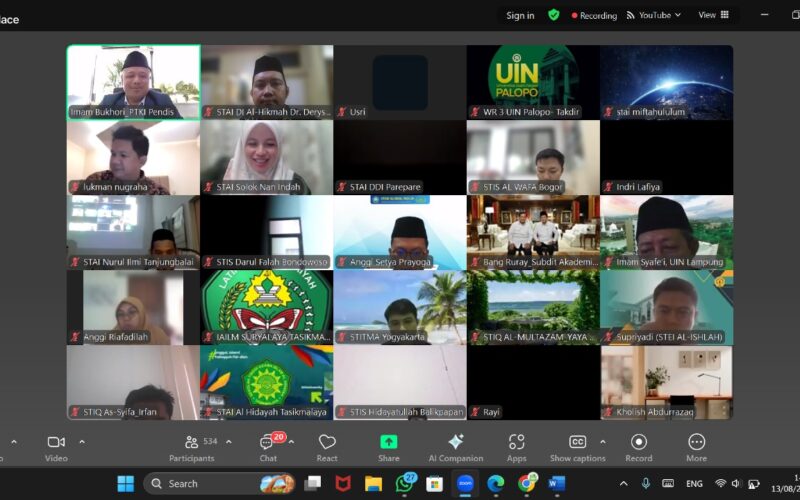
Task: Click the Rayi name label
Action: [x=491, y=412]
